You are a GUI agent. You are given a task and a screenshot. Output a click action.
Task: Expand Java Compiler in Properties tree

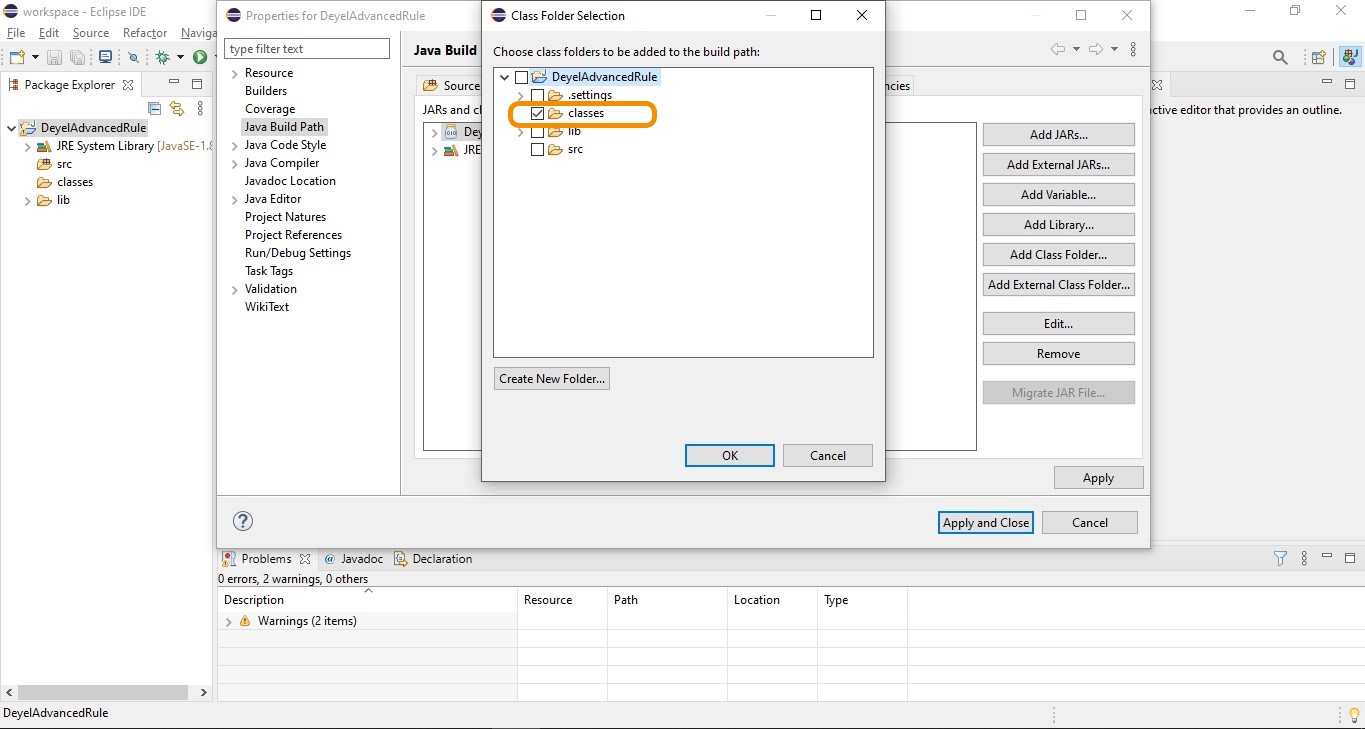click(x=234, y=163)
